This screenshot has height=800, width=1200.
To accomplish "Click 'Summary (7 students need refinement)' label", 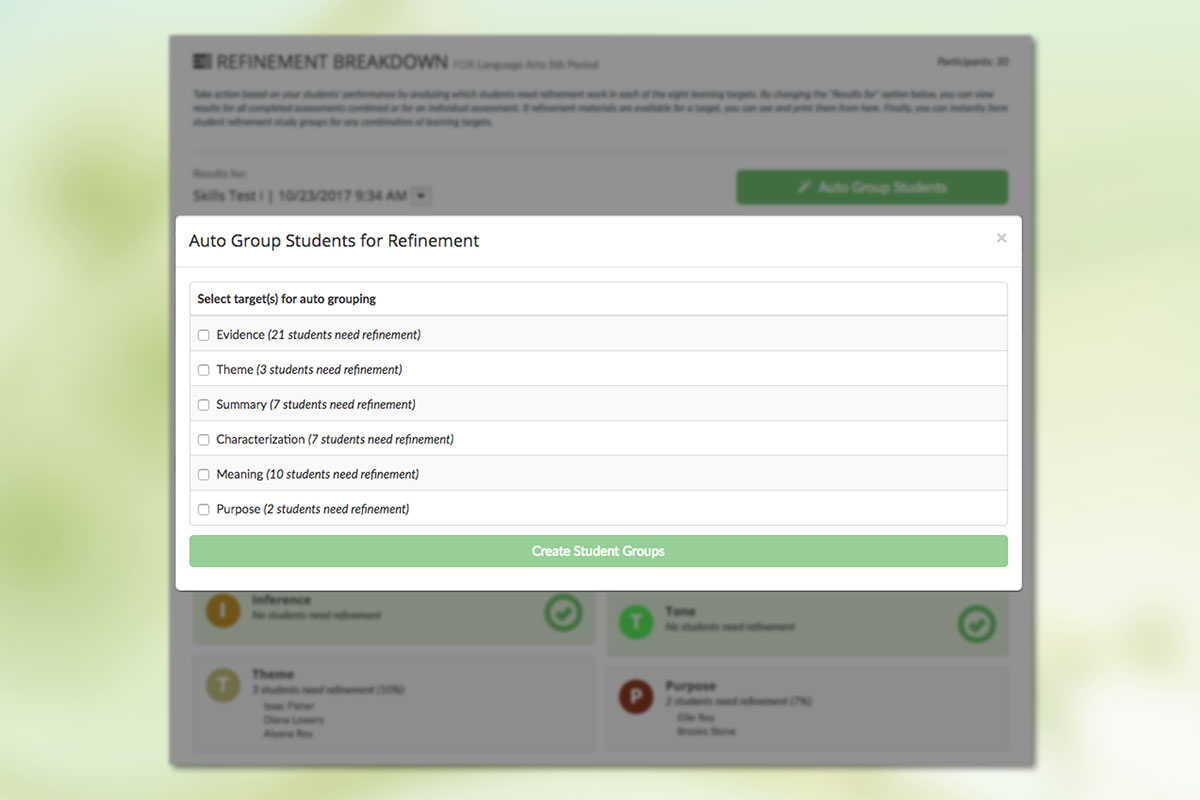I will 316,405.
